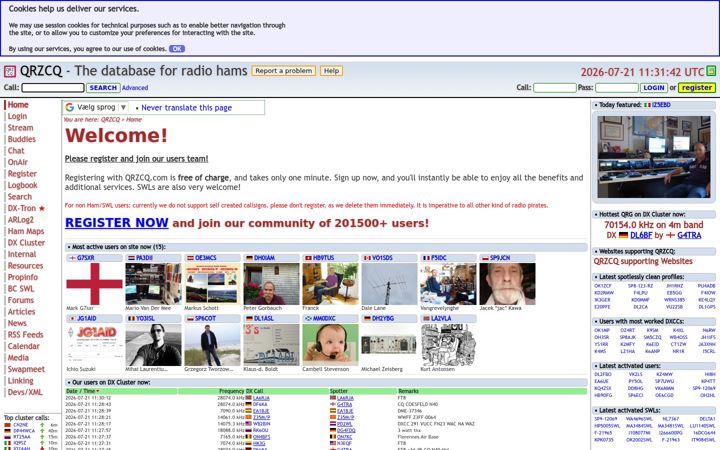Open MM0DXC baby with headset thumbnail
The width and height of the screenshot is (720, 450).
coord(330,345)
